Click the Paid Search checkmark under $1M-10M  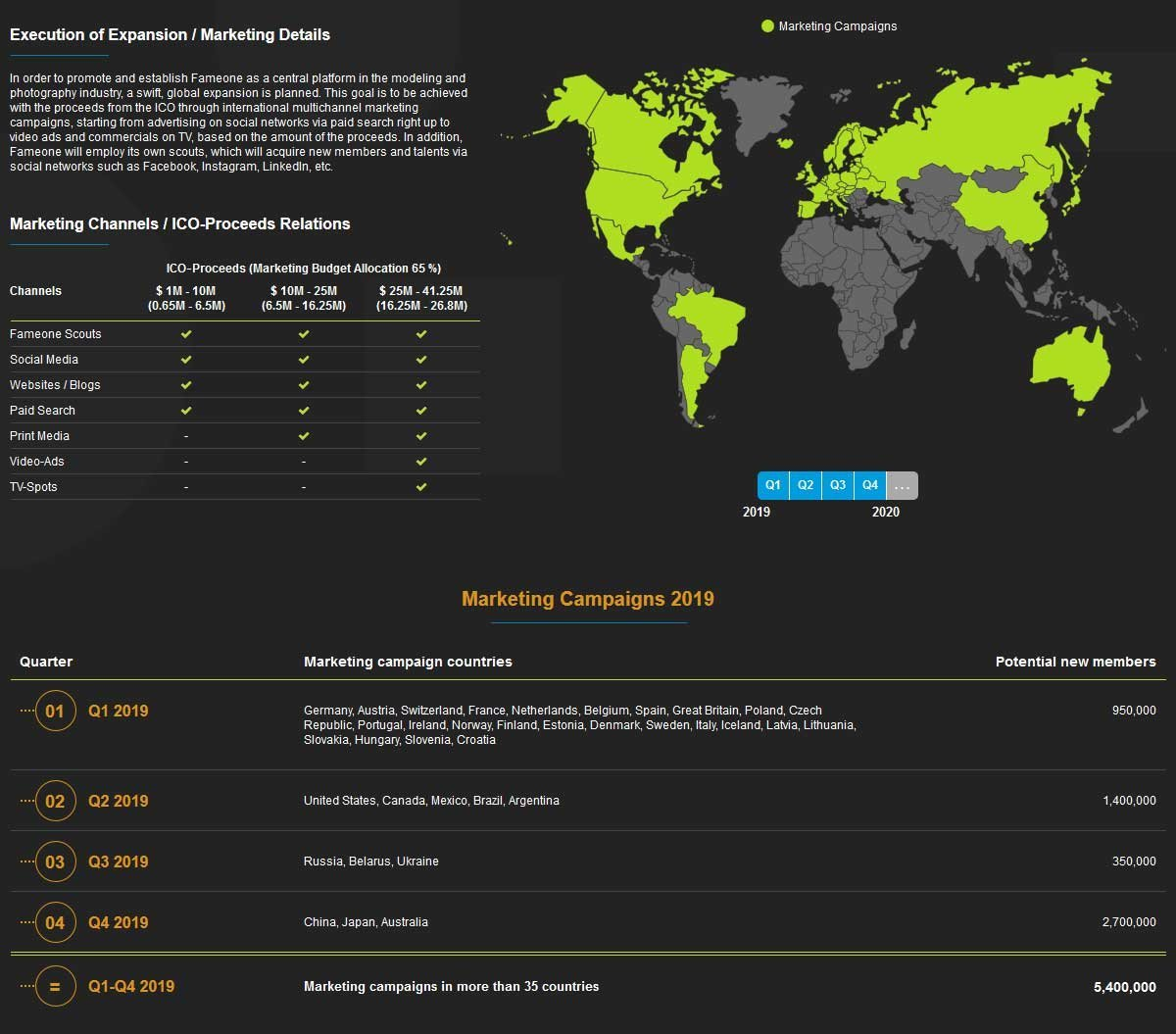click(186, 411)
